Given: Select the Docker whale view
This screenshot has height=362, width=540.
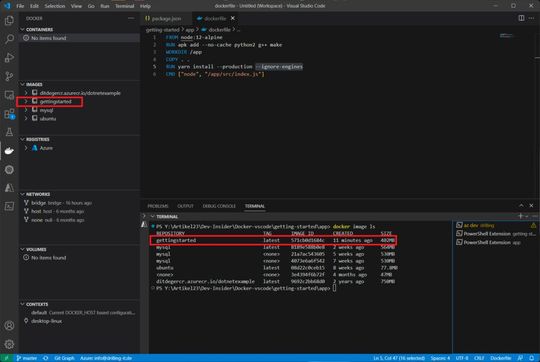Looking at the screenshot, I should pos(9,151).
